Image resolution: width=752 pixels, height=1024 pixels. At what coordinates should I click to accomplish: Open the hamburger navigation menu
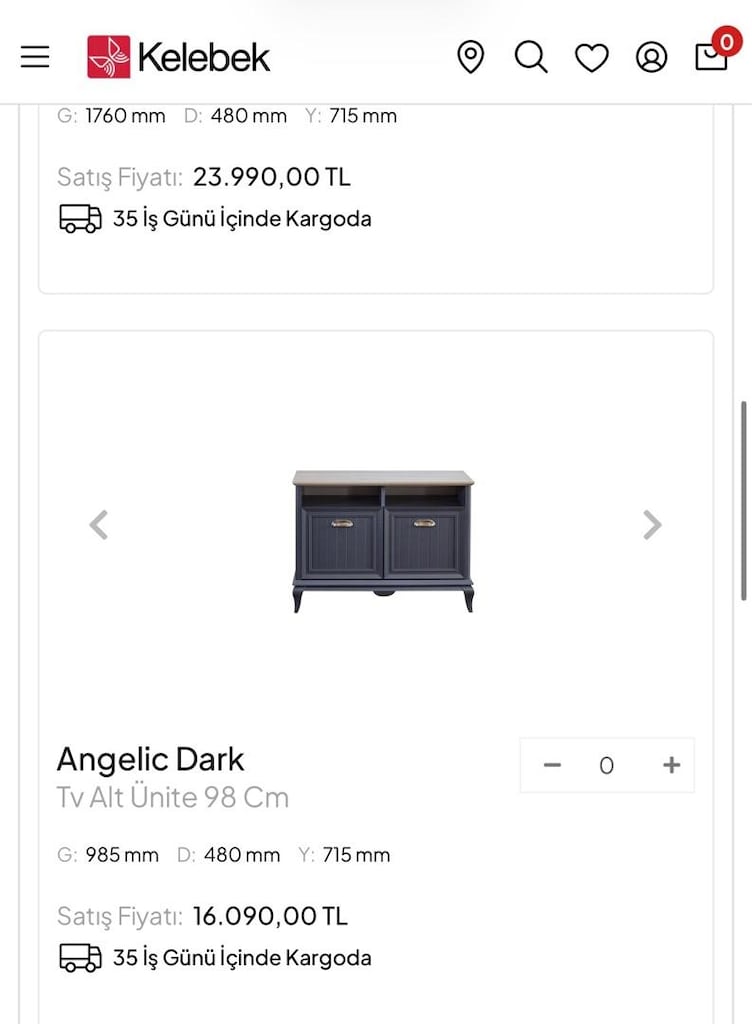click(35, 57)
